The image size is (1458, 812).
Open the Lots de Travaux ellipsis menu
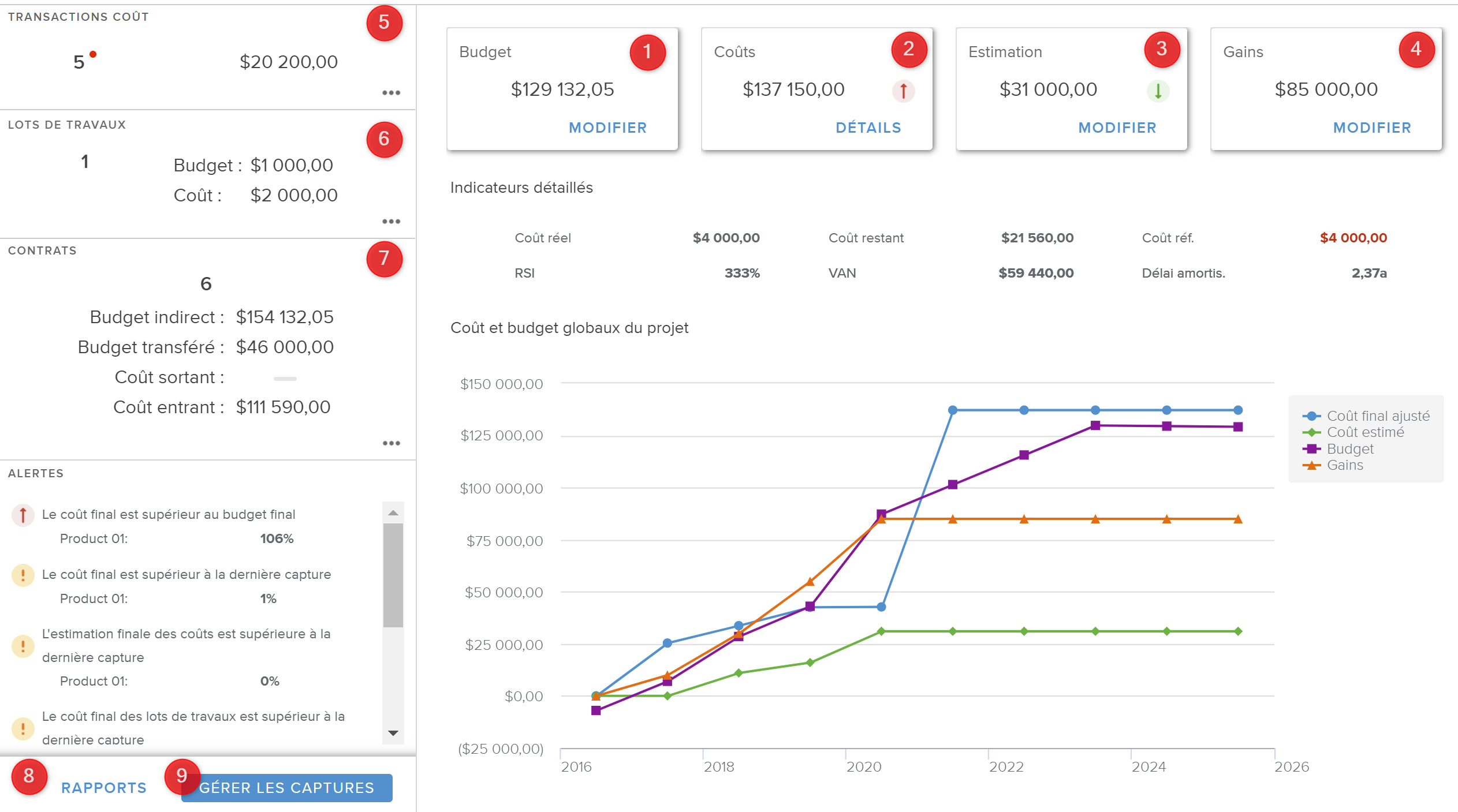click(x=391, y=221)
